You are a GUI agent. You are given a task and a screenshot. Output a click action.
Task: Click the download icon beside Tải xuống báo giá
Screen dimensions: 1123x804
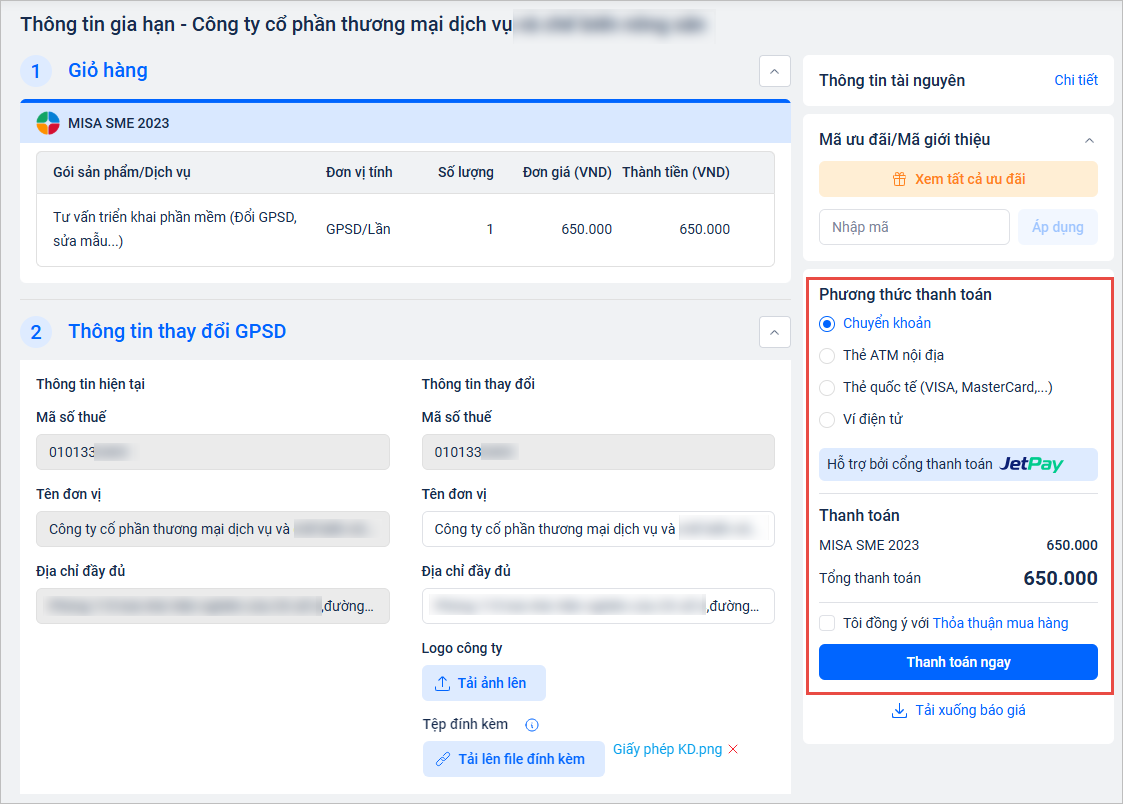pyautogui.click(x=898, y=711)
